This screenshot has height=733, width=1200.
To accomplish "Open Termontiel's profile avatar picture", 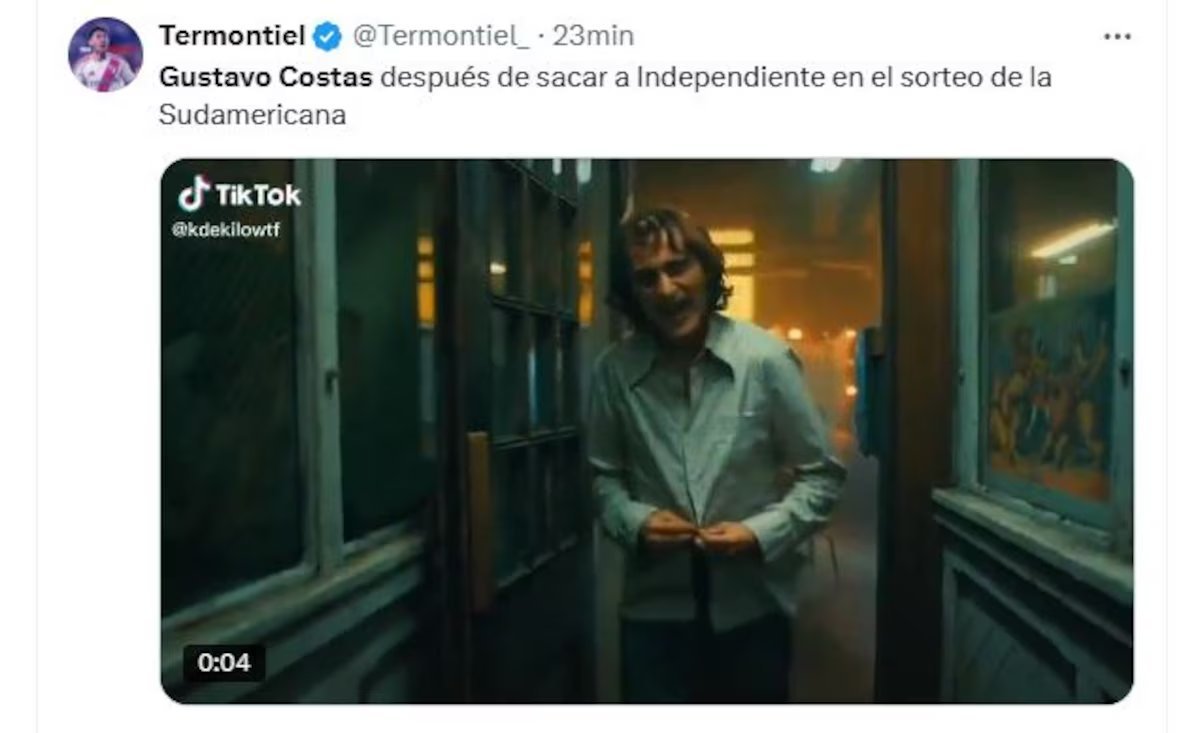I will [105, 54].
